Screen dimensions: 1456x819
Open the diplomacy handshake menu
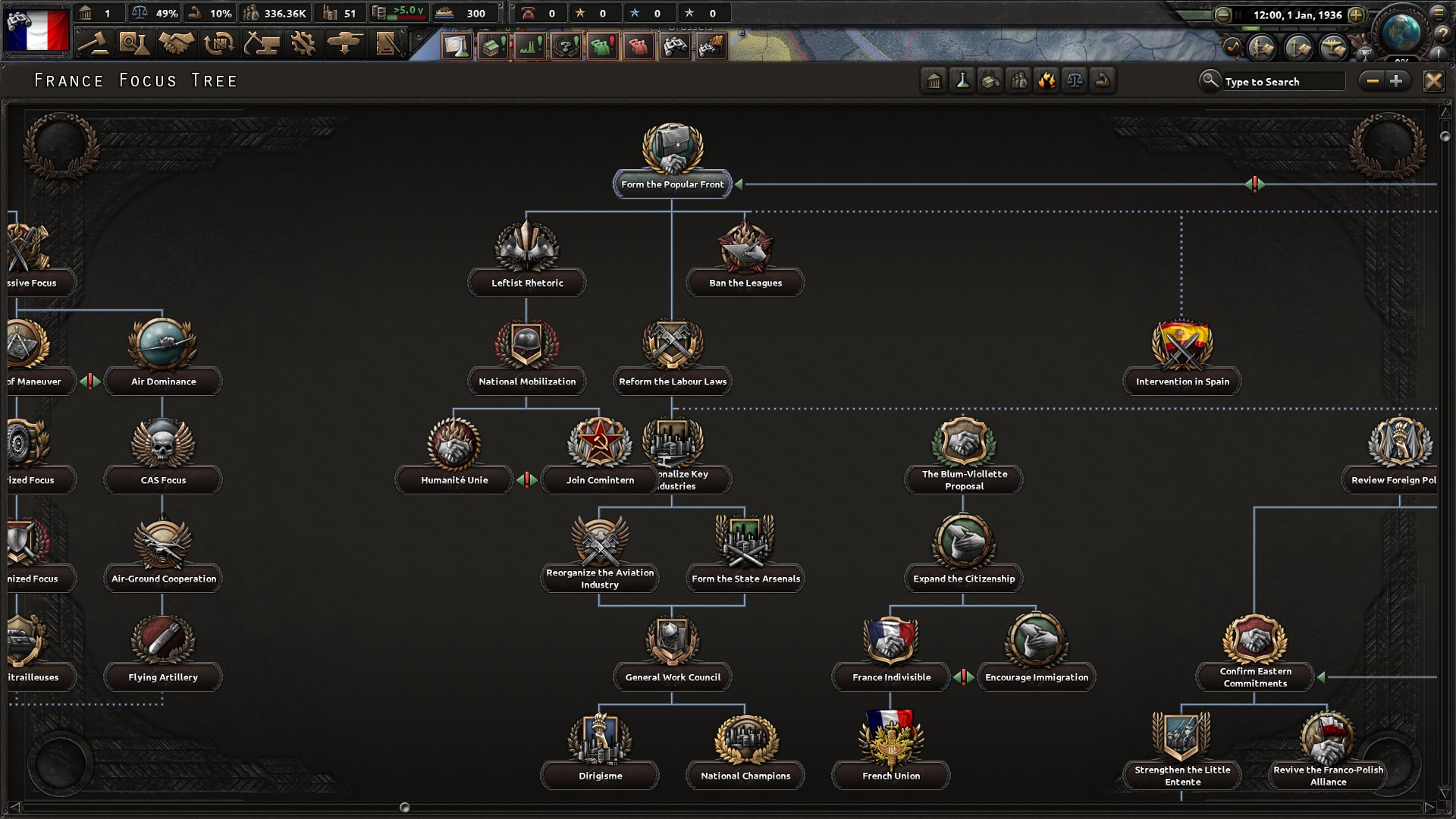(176, 44)
